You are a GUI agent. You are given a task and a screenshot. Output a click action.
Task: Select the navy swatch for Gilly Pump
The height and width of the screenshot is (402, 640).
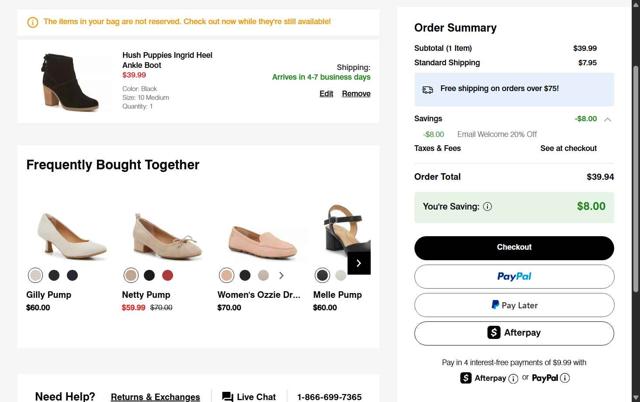tap(72, 275)
